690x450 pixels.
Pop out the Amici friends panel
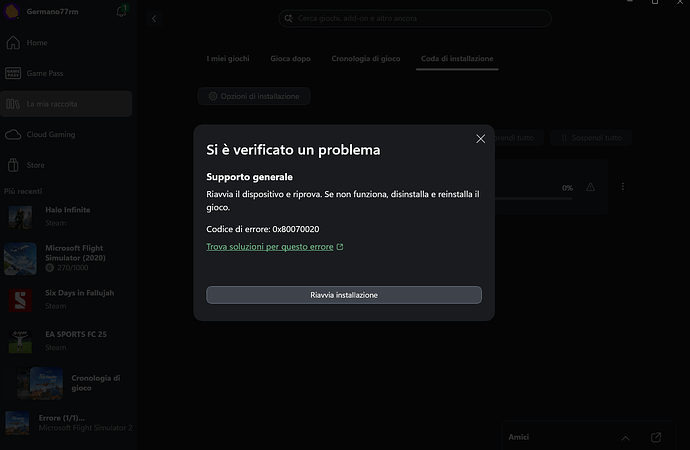pyautogui.click(x=656, y=437)
